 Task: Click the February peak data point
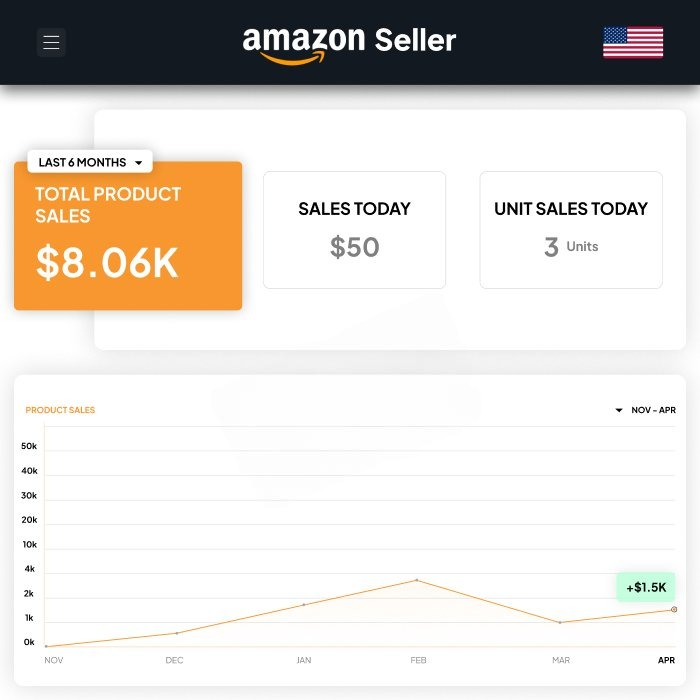pyautogui.click(x=417, y=580)
